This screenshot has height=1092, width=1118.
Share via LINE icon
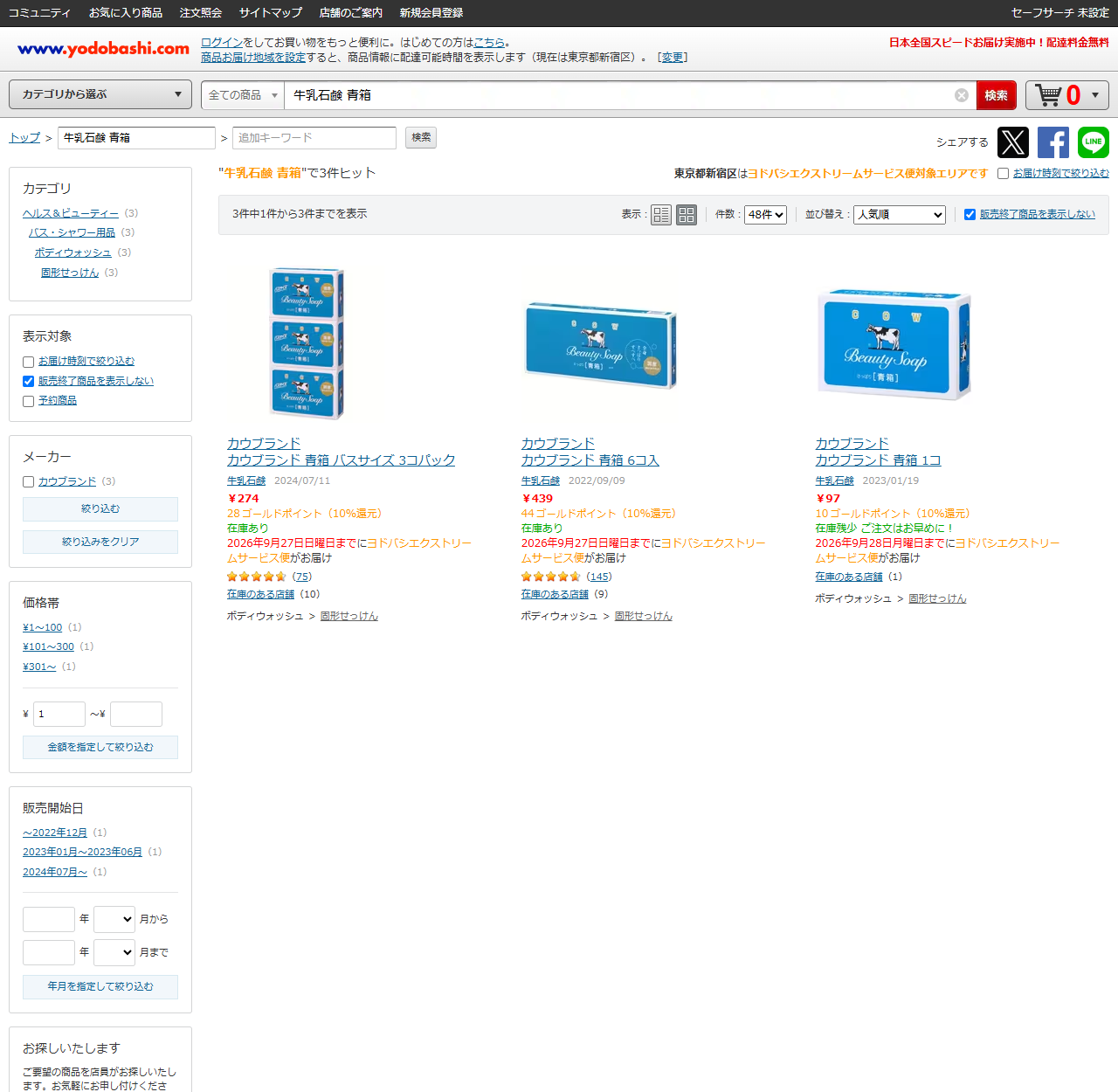(1094, 142)
